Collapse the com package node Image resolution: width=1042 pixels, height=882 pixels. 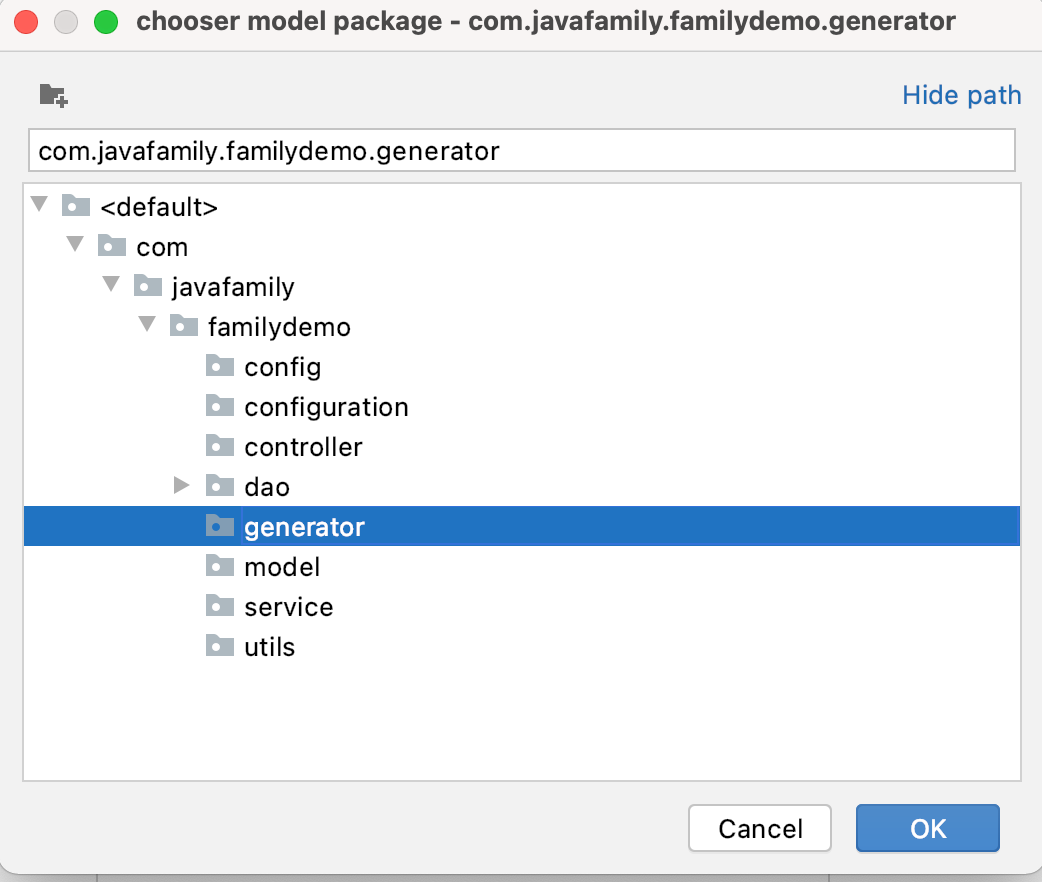75,246
